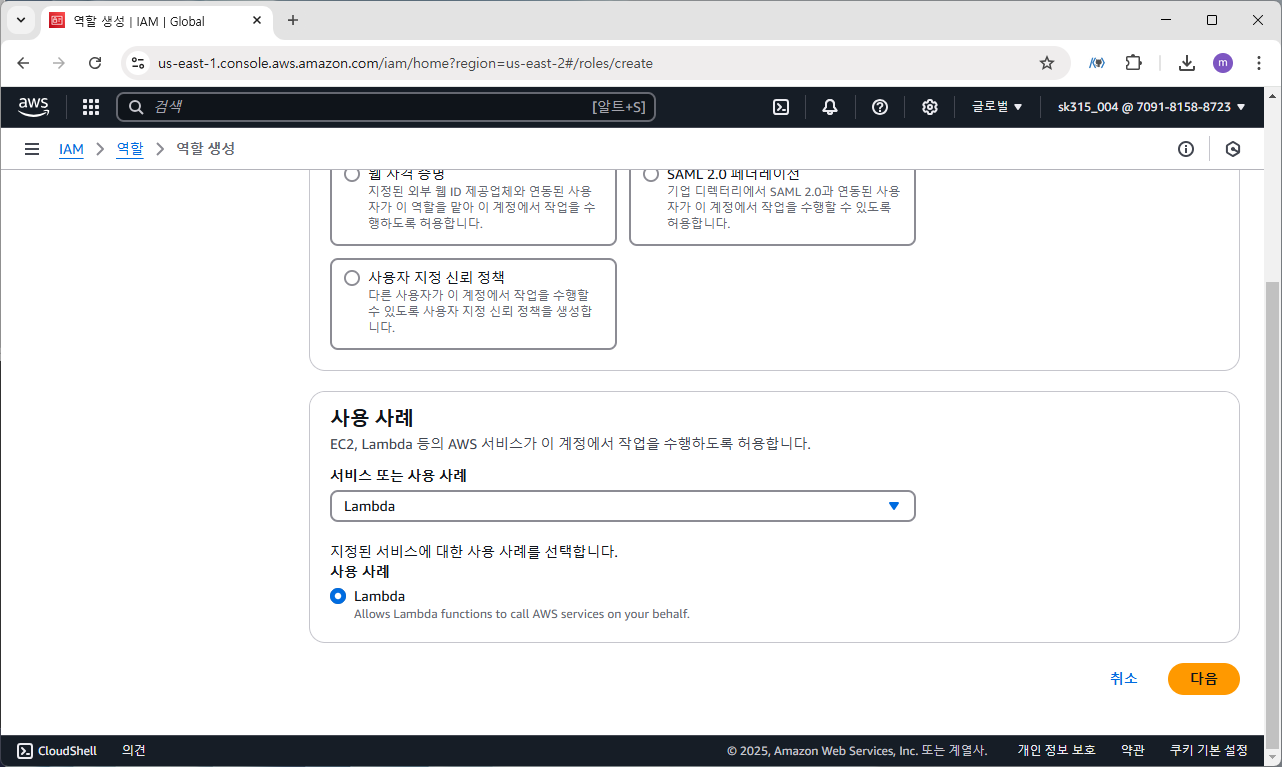
Task: Select the web identity radio option
Action: 352,174
